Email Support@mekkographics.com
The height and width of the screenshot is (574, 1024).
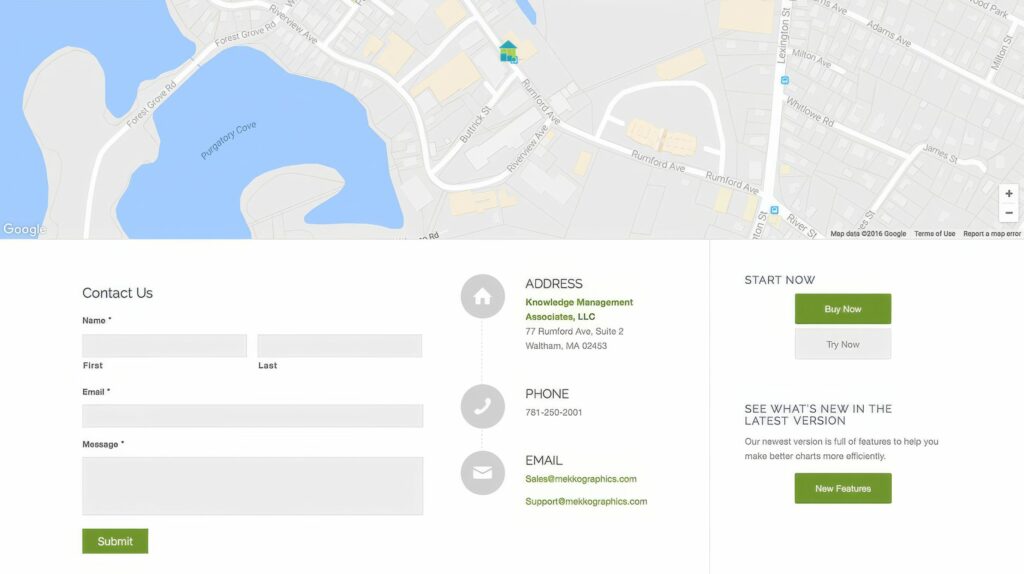(586, 502)
